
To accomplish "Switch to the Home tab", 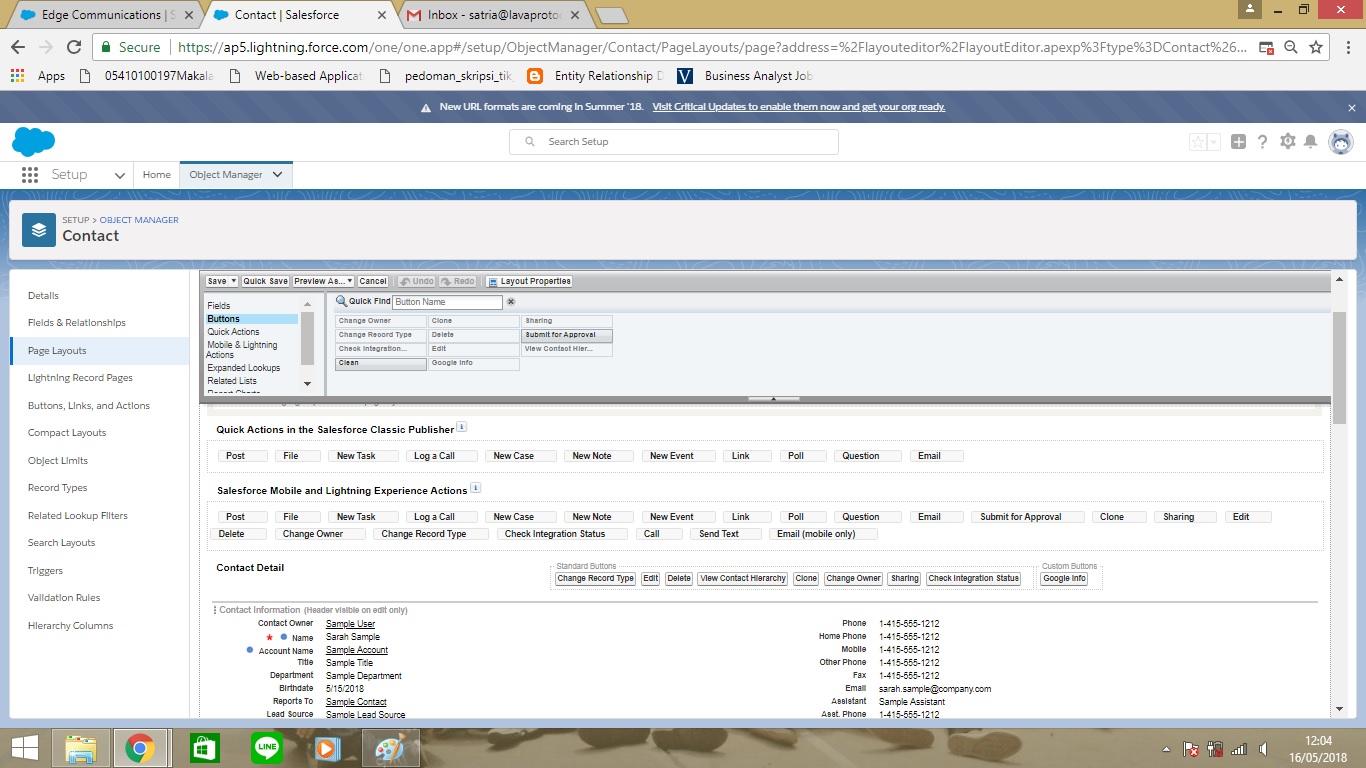I will click(x=156, y=174).
